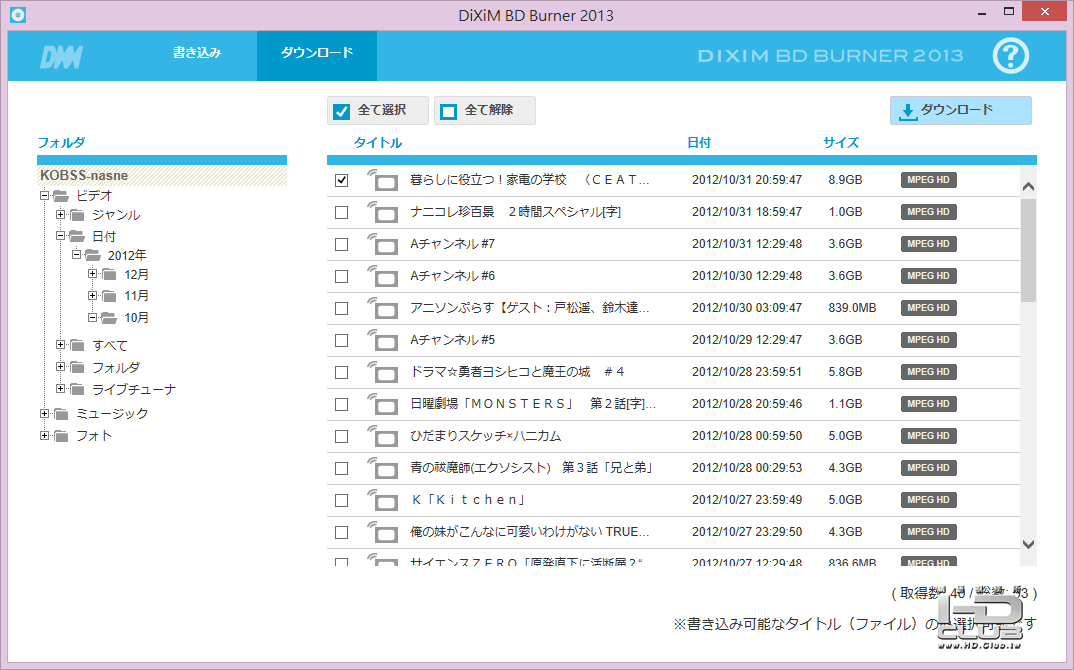
Task: Expand the すべて tree node
Action: (x=60, y=345)
